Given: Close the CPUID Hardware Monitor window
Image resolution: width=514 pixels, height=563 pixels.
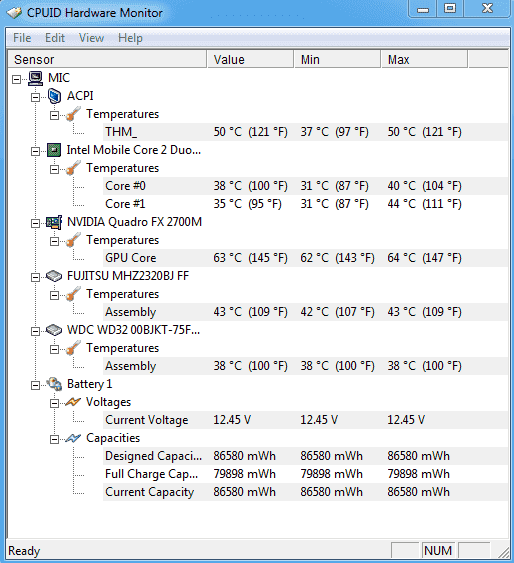Looking at the screenshot, I should tap(487, 9).
